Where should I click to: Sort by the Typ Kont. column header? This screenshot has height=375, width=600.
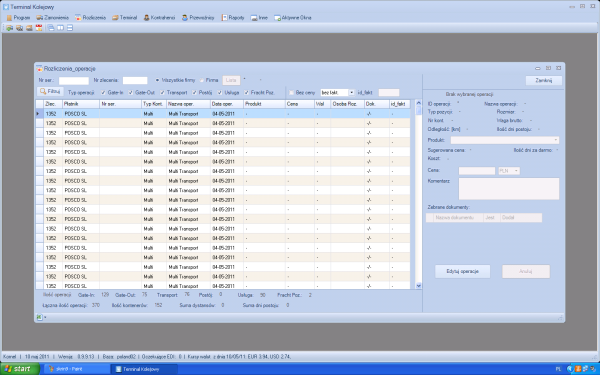(154, 104)
